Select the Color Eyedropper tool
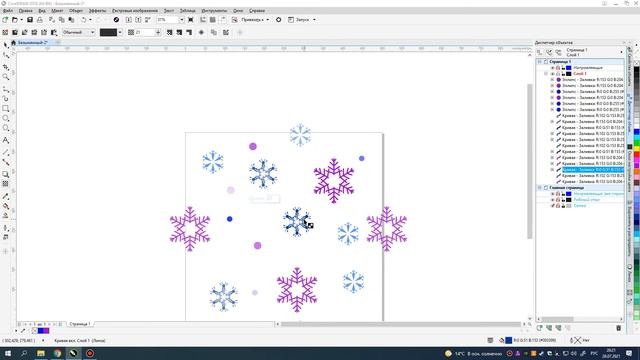The image size is (640, 360). [x=5, y=196]
